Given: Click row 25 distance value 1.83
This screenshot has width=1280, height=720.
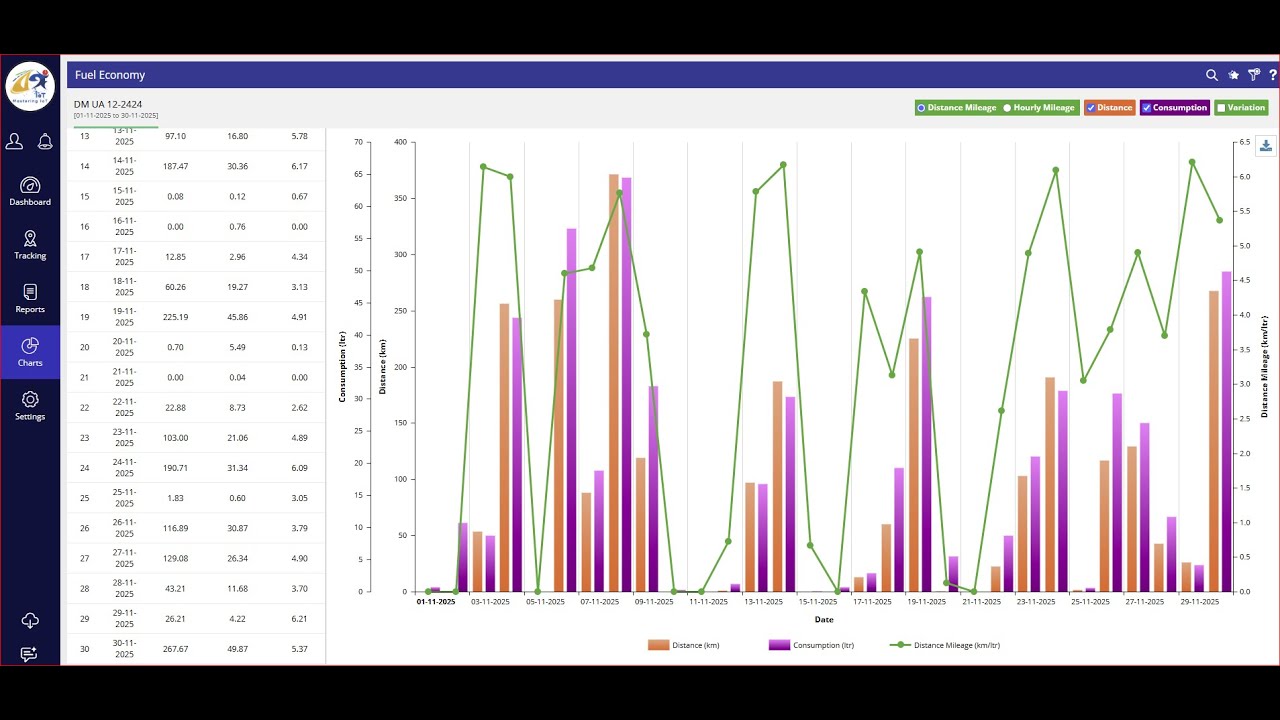Looking at the screenshot, I should (176, 498).
